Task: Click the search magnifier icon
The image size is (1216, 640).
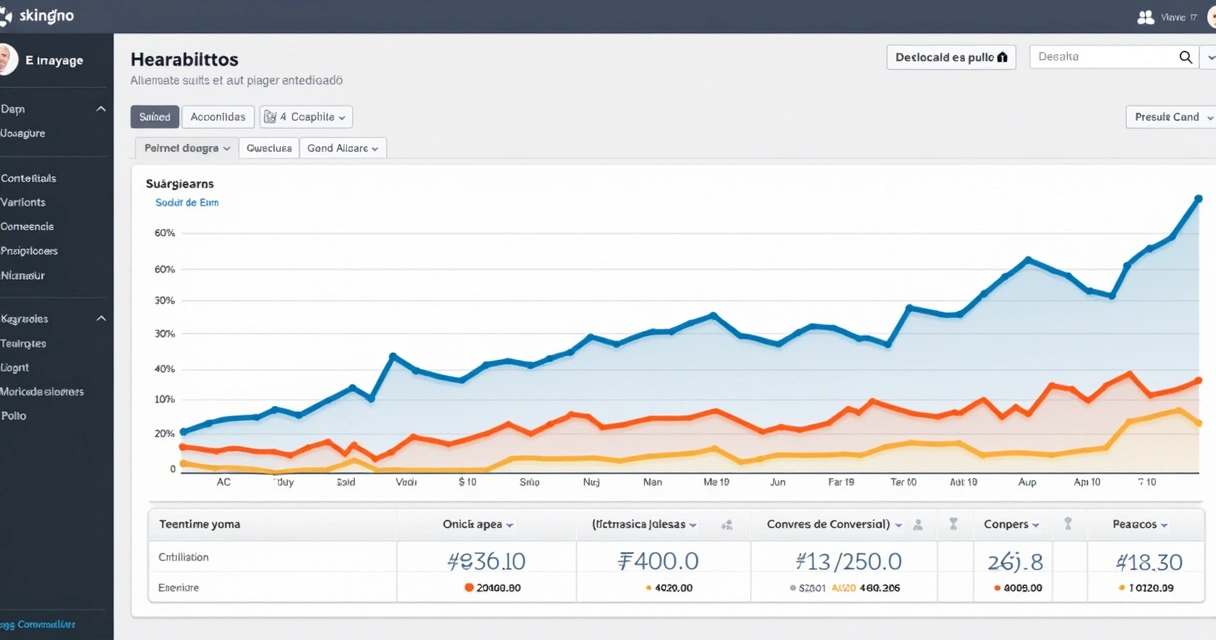Action: (1186, 57)
